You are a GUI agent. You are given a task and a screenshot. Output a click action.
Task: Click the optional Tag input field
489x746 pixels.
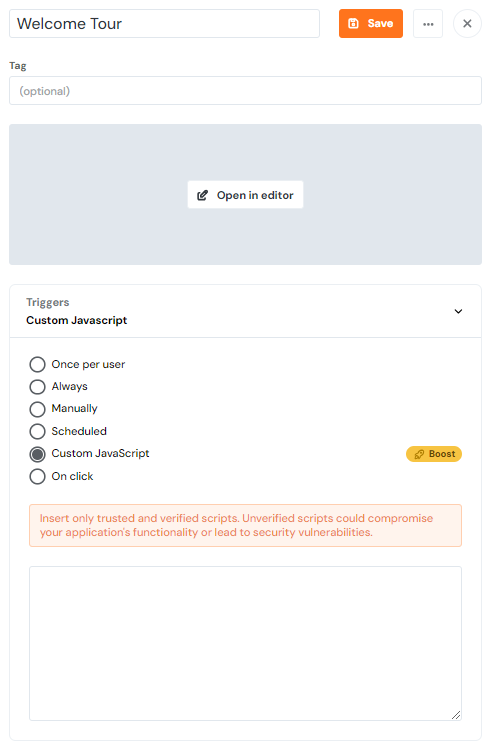(245, 90)
